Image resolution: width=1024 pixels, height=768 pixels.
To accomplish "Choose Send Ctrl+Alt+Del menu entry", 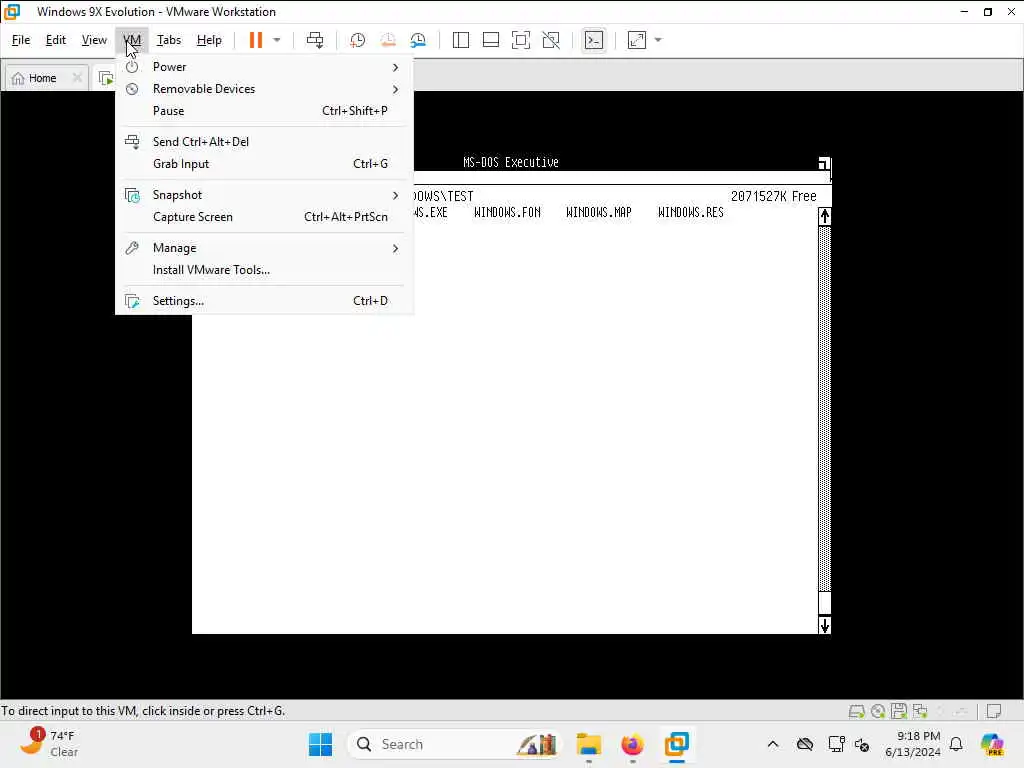I will pyautogui.click(x=264, y=142).
